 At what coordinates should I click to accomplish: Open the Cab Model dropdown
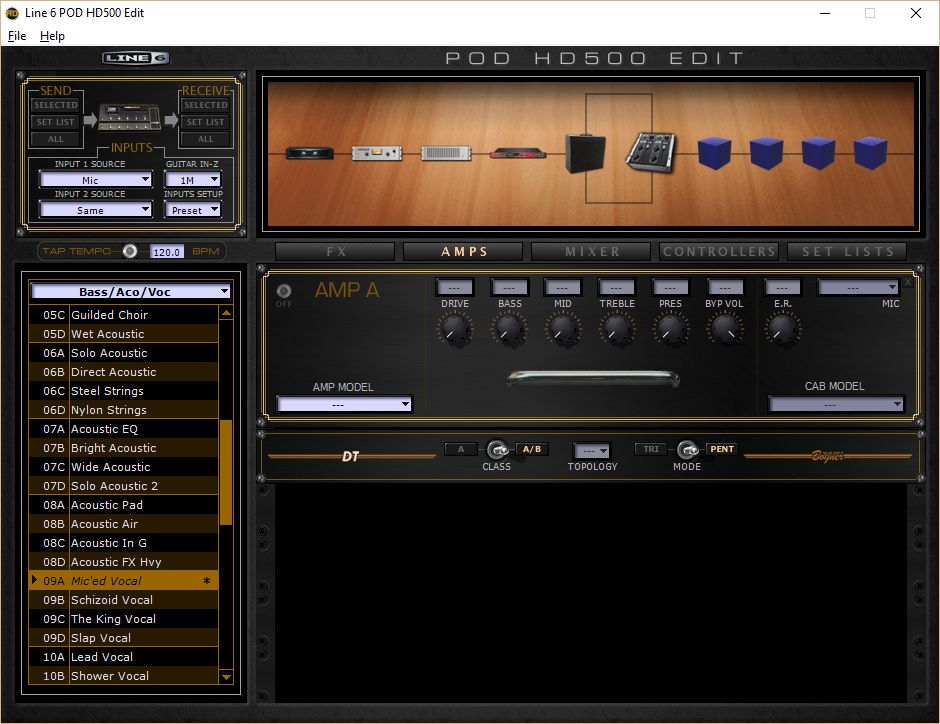836,404
